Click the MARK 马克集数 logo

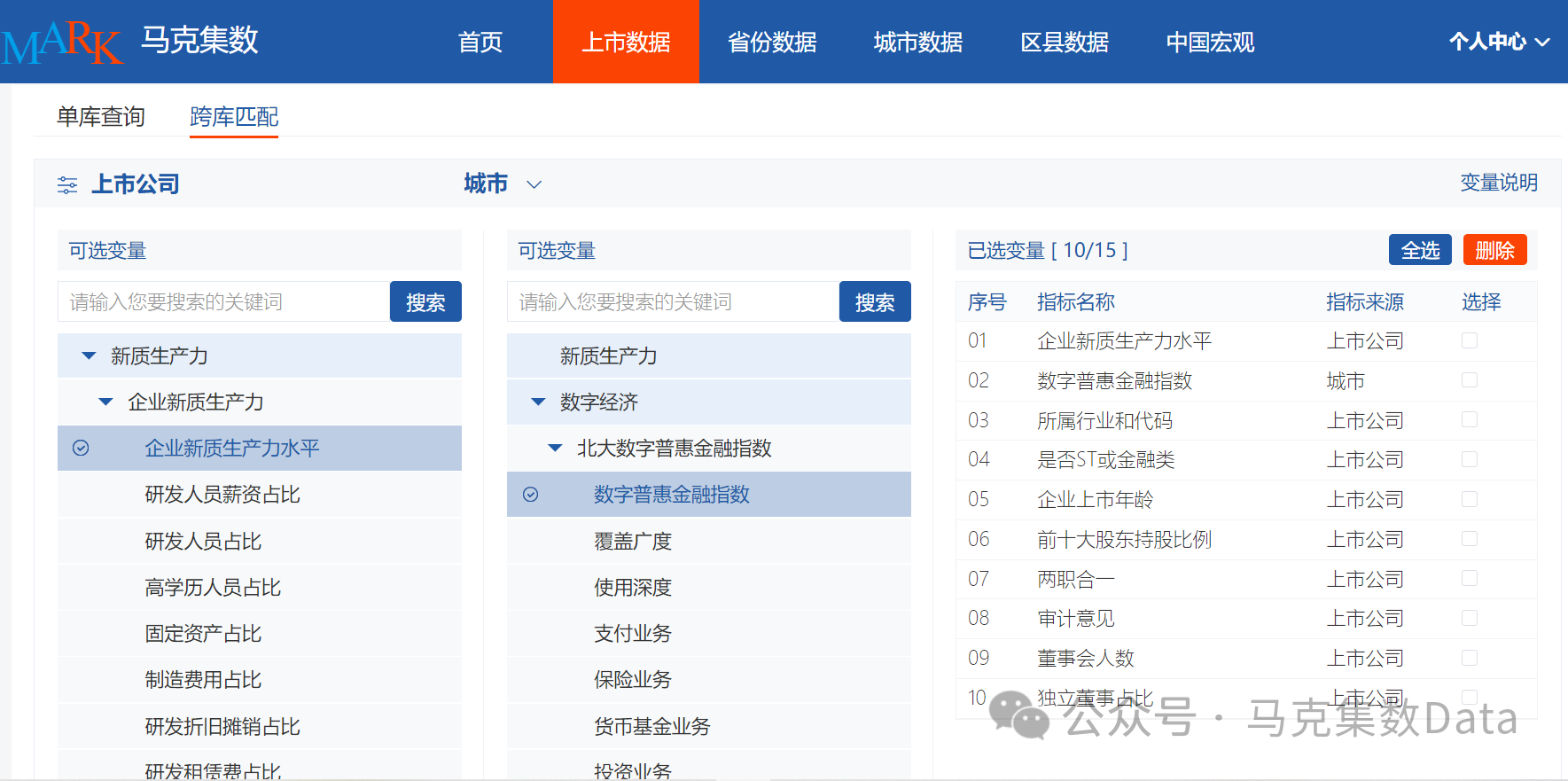tap(130, 42)
